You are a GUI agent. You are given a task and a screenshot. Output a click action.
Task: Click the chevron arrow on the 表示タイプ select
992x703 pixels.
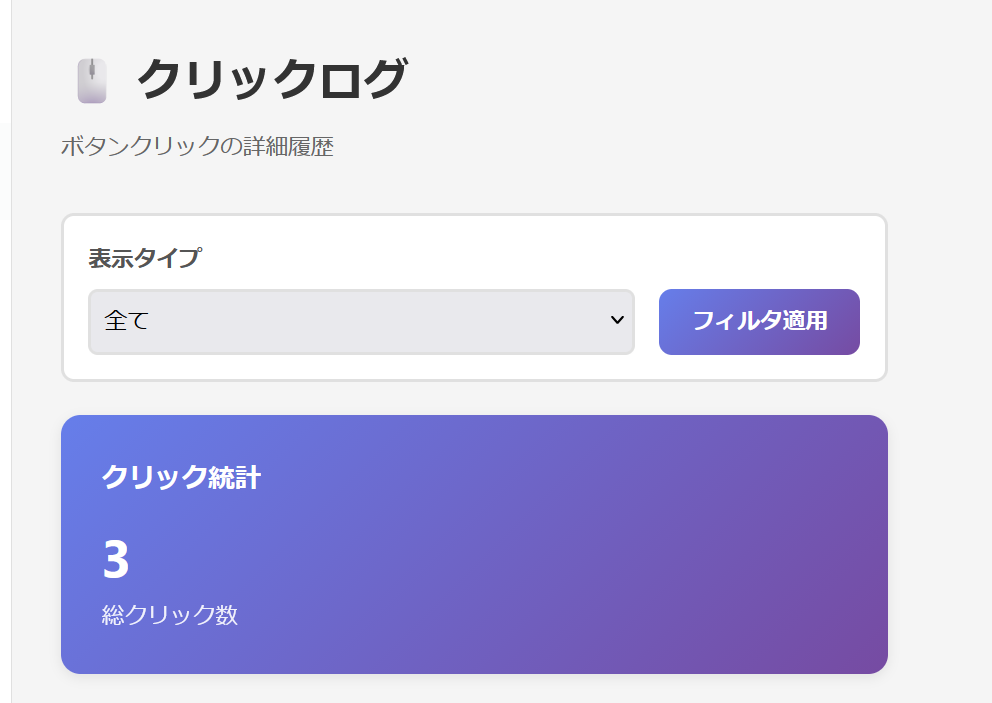click(617, 321)
